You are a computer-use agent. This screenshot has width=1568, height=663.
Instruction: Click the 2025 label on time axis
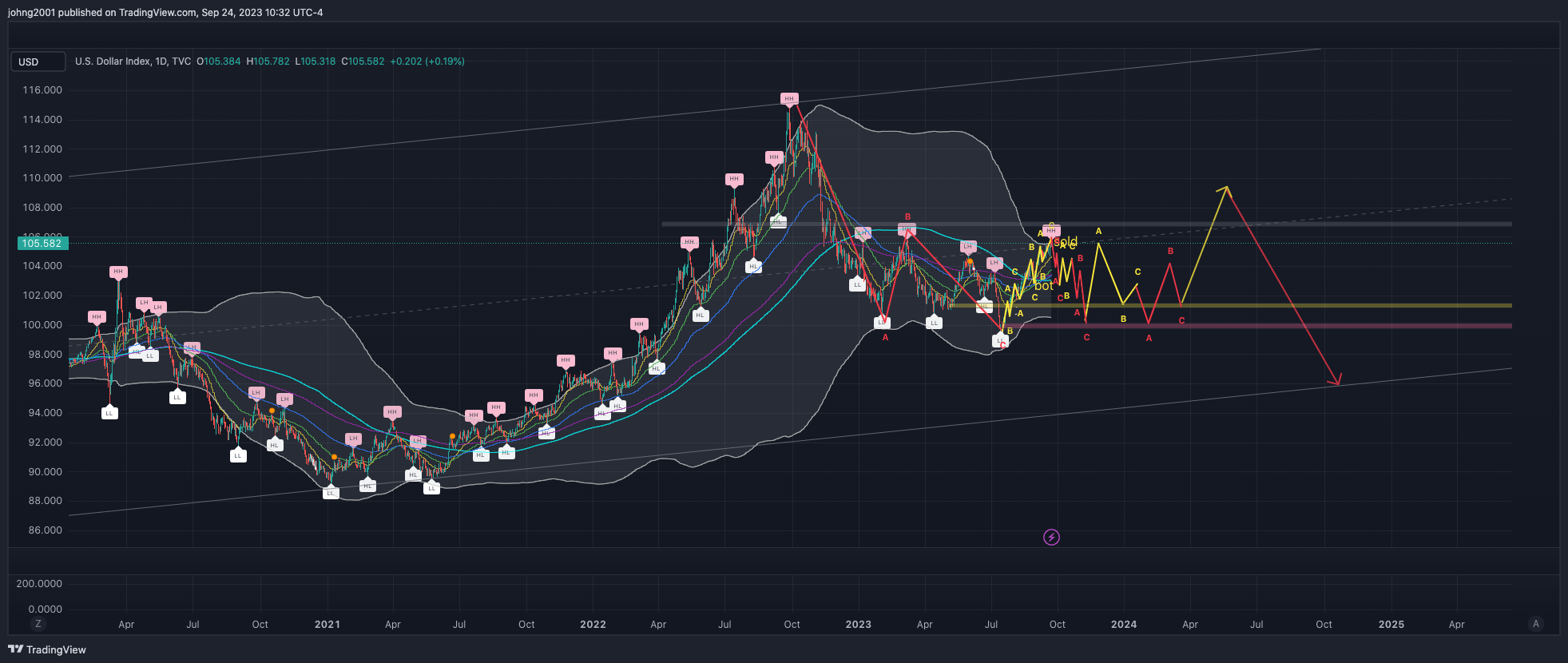1391,625
